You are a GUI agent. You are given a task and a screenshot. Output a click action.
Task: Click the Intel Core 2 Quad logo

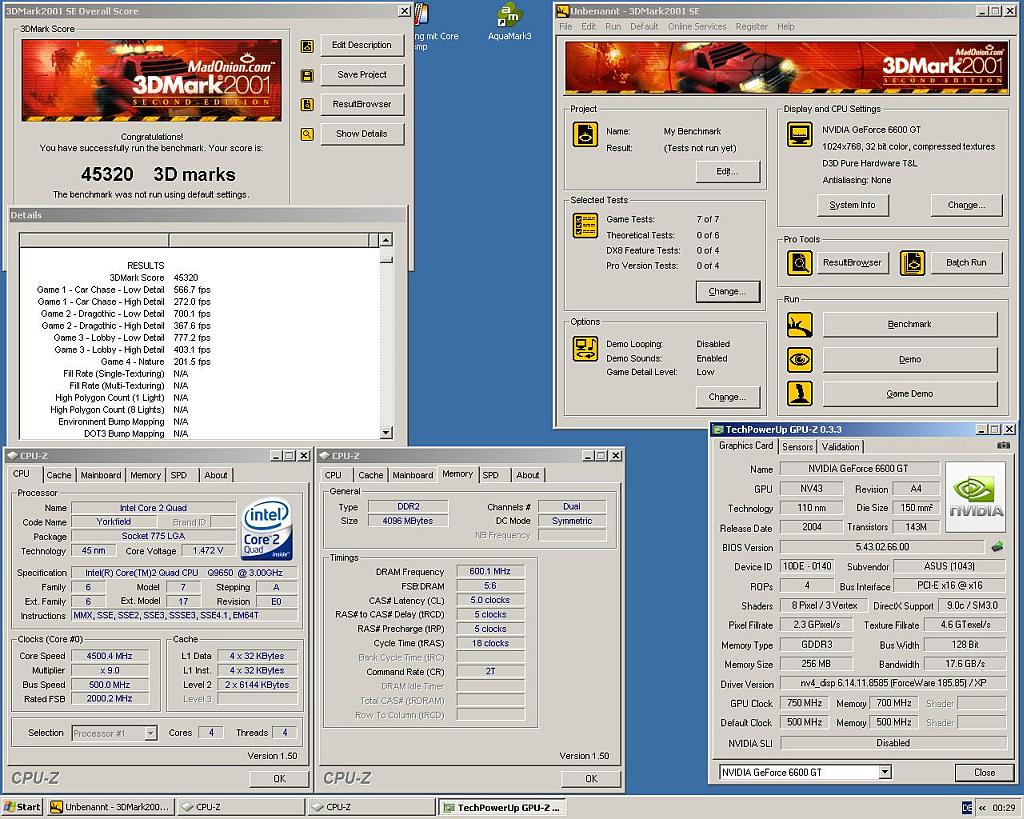click(x=266, y=530)
